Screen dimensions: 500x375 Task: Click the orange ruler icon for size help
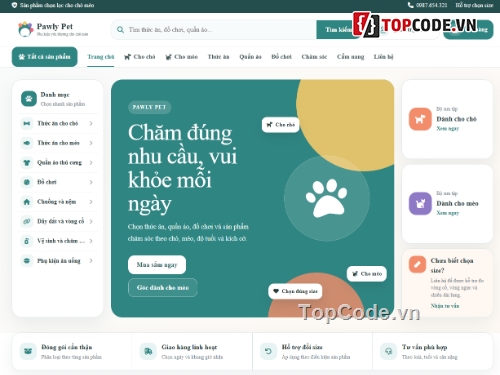417,264
